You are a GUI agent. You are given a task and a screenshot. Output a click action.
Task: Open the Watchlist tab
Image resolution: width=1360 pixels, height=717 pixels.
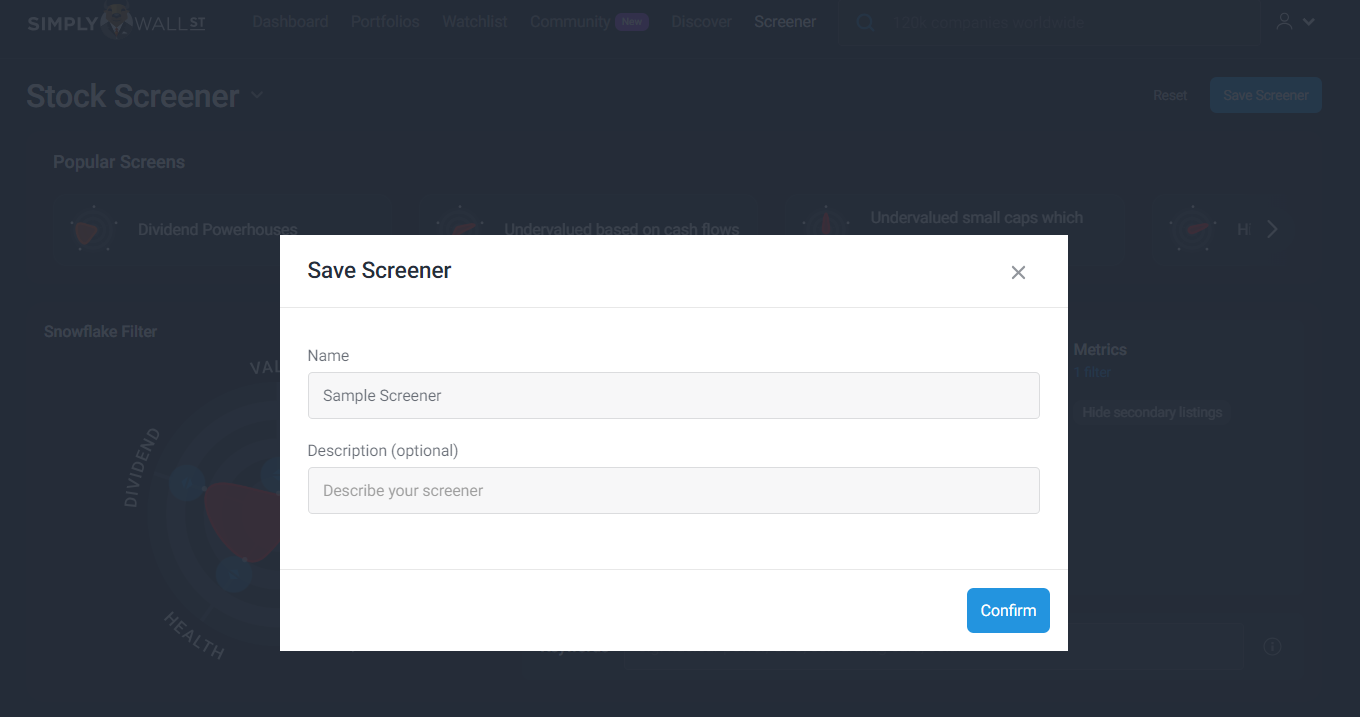475,22
